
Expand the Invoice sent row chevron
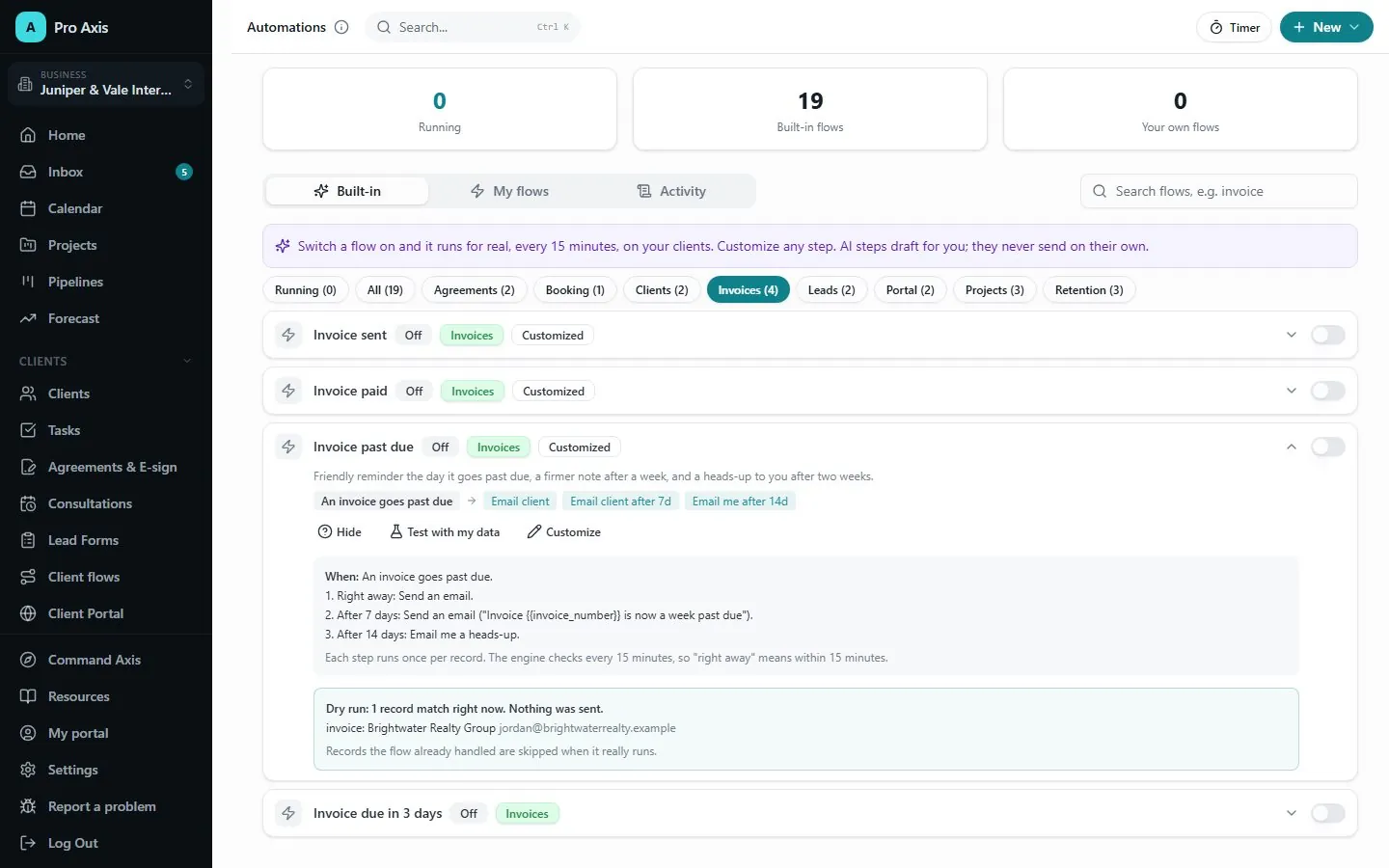(1292, 335)
